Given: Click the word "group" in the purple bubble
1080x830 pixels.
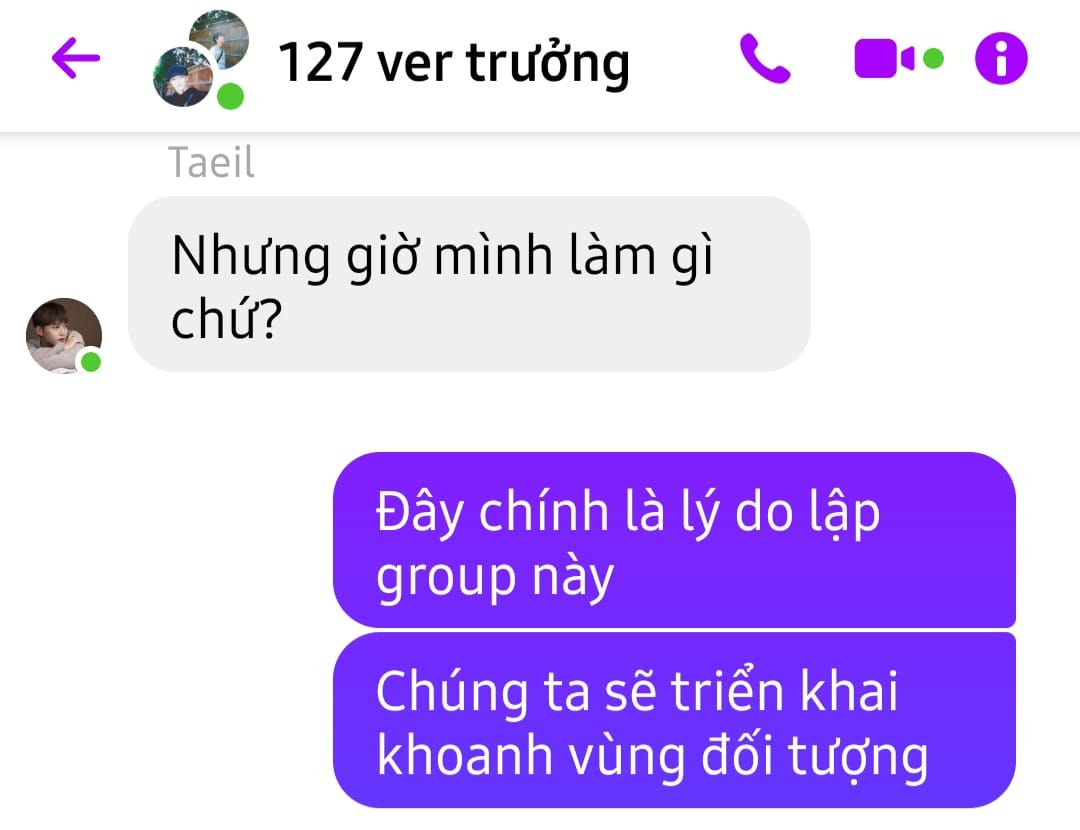Looking at the screenshot, I should [x=446, y=579].
